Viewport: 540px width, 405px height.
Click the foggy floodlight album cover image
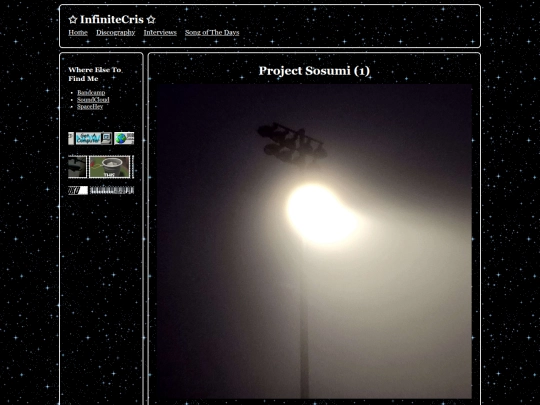tap(314, 241)
